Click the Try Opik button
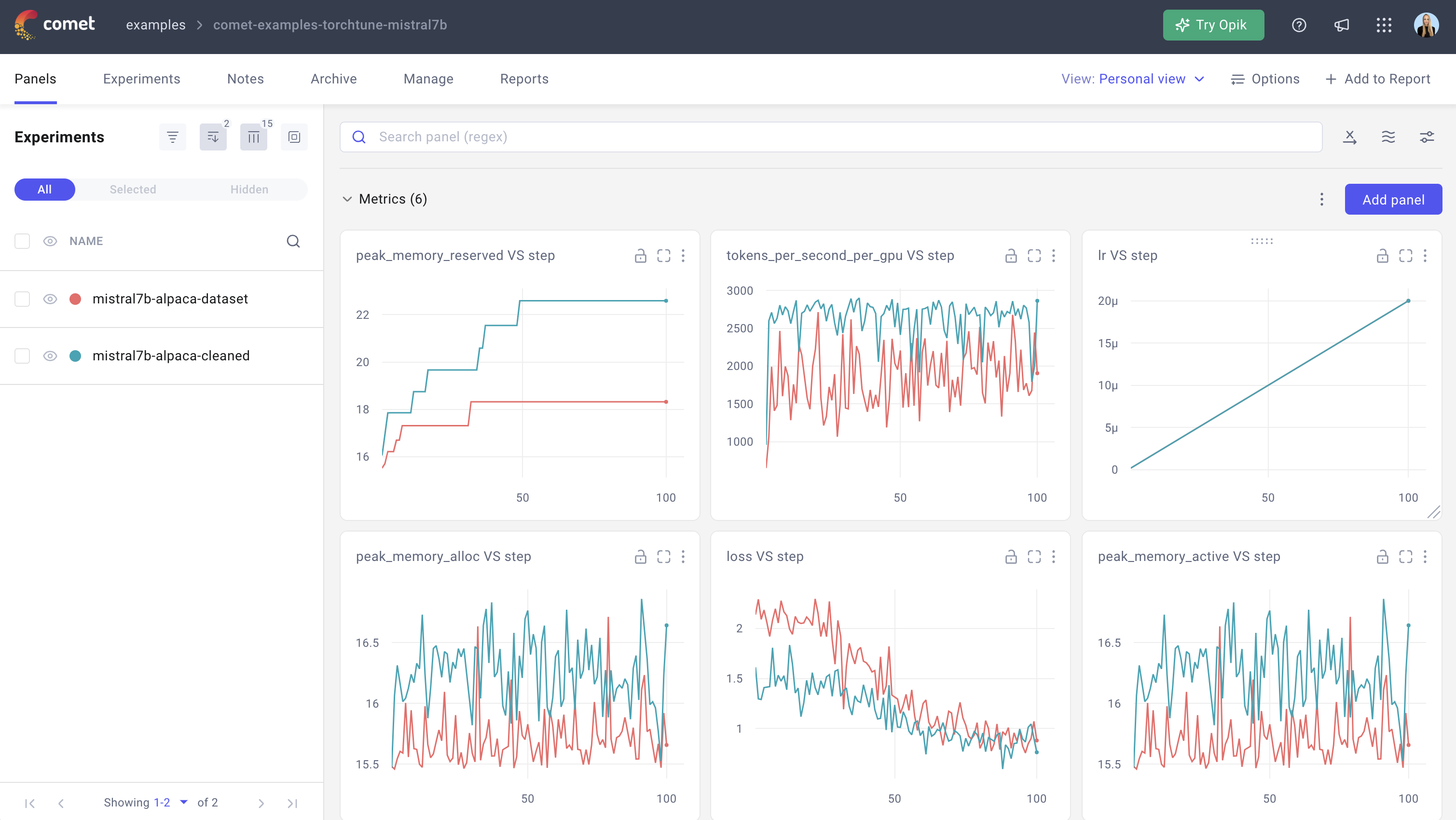The height and width of the screenshot is (820, 1456). click(1213, 25)
